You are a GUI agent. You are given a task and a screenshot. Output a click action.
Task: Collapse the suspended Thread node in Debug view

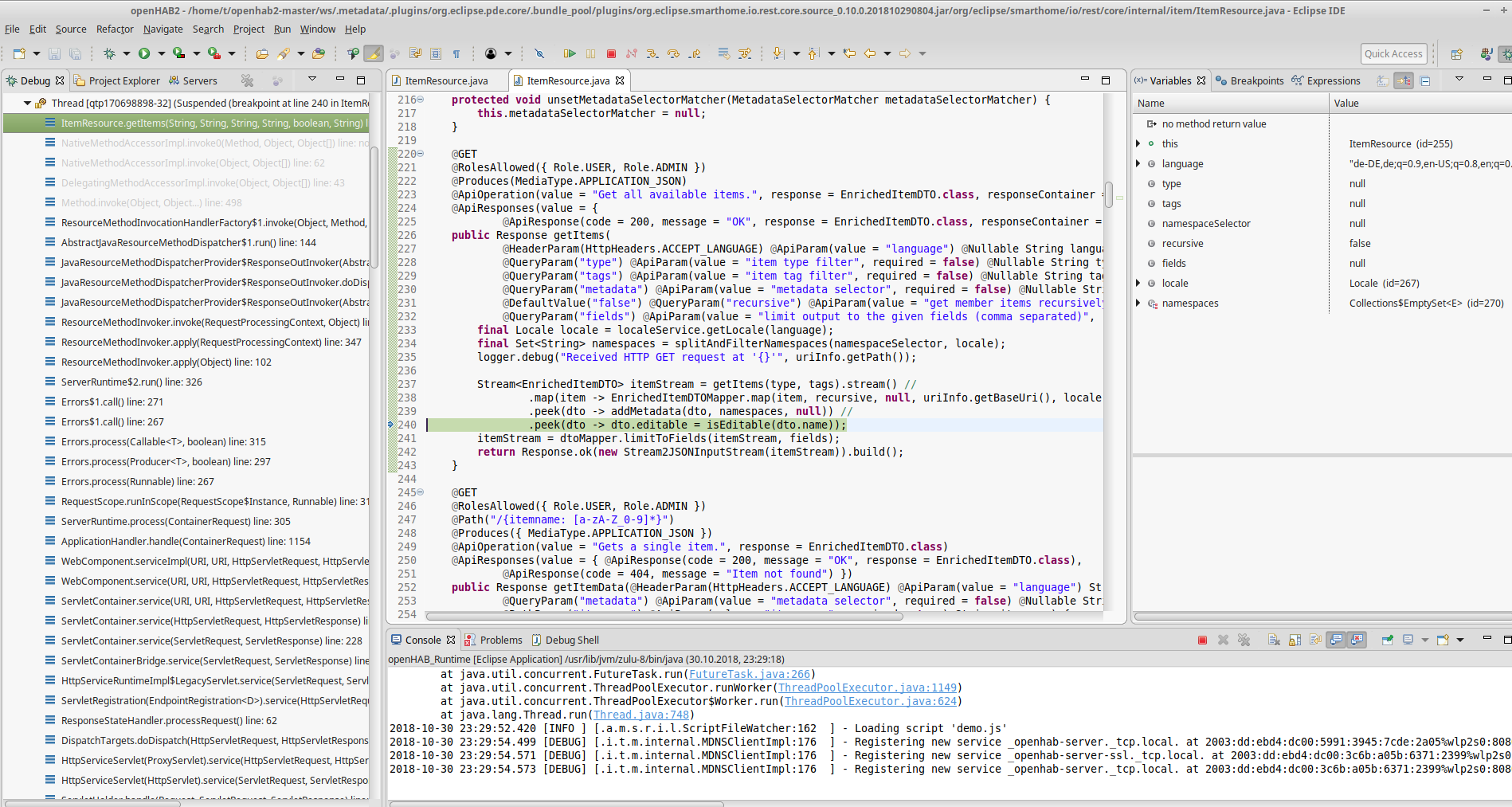[27, 102]
